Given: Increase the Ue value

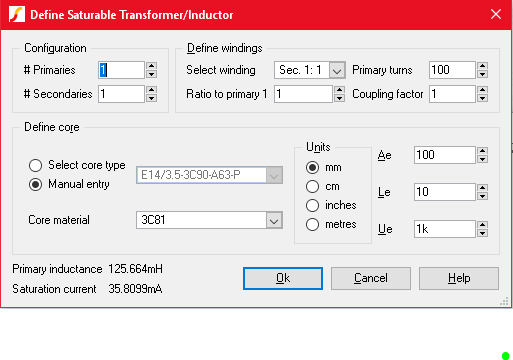Looking at the screenshot, I should pos(482,225).
